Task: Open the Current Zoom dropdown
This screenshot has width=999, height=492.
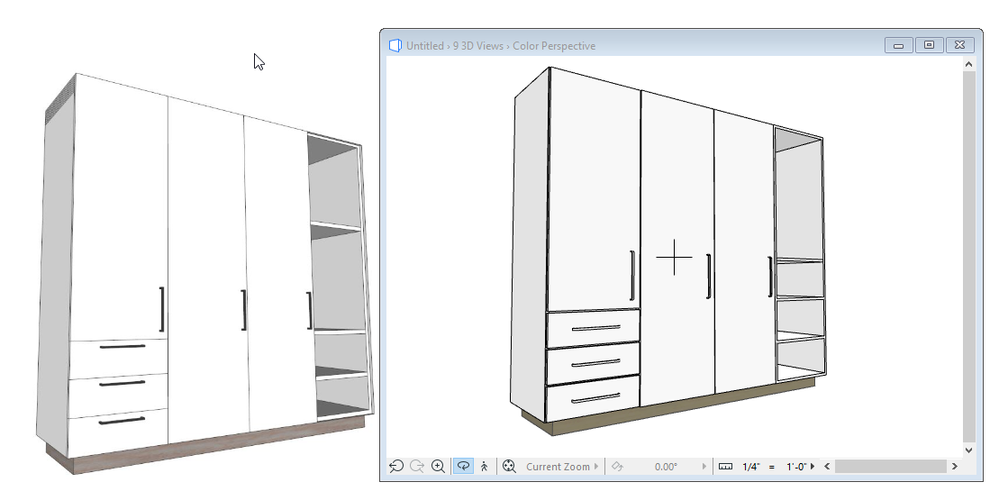Action: coord(563,466)
